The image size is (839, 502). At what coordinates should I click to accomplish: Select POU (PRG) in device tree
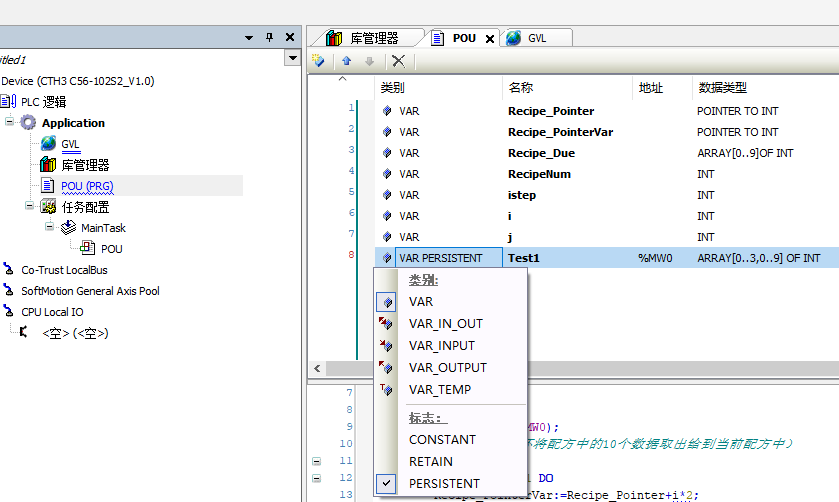click(87, 186)
